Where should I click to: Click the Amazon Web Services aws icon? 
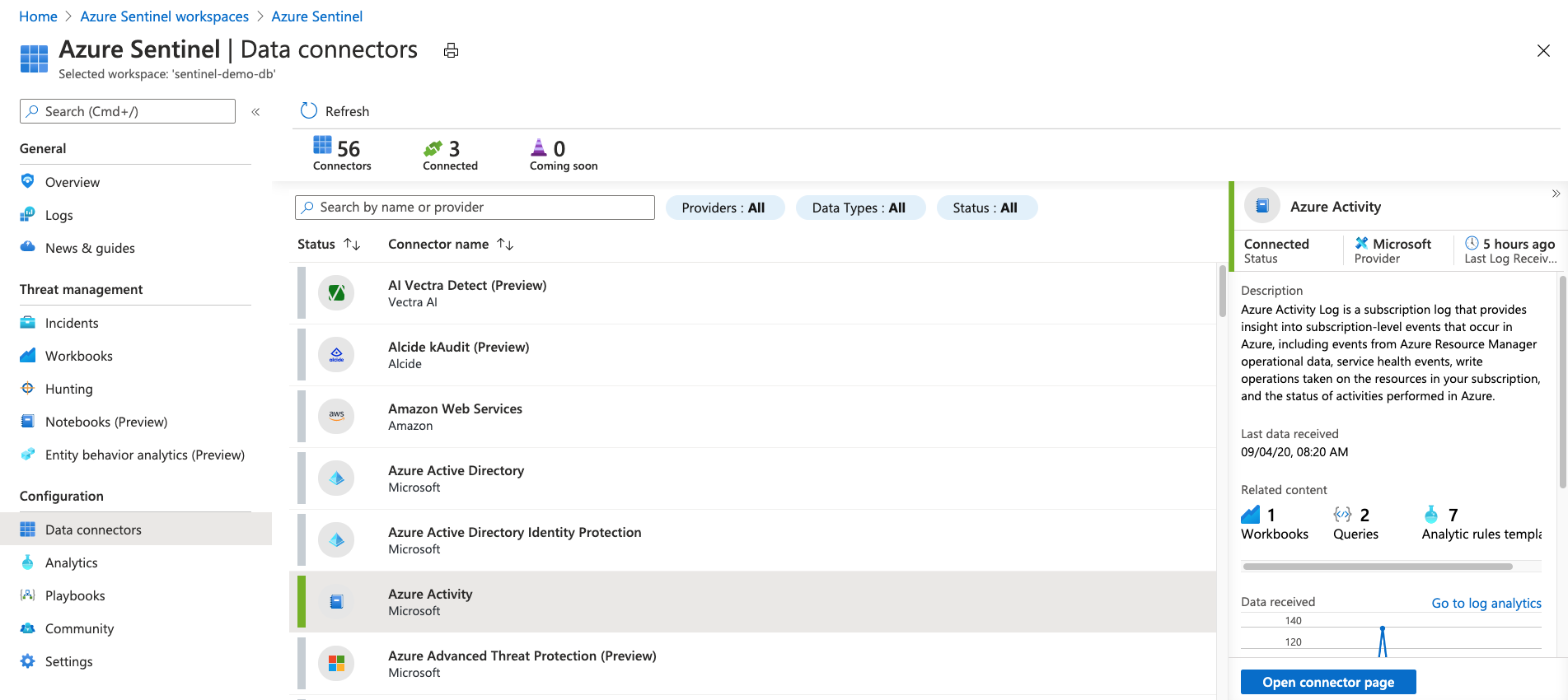tap(336, 417)
